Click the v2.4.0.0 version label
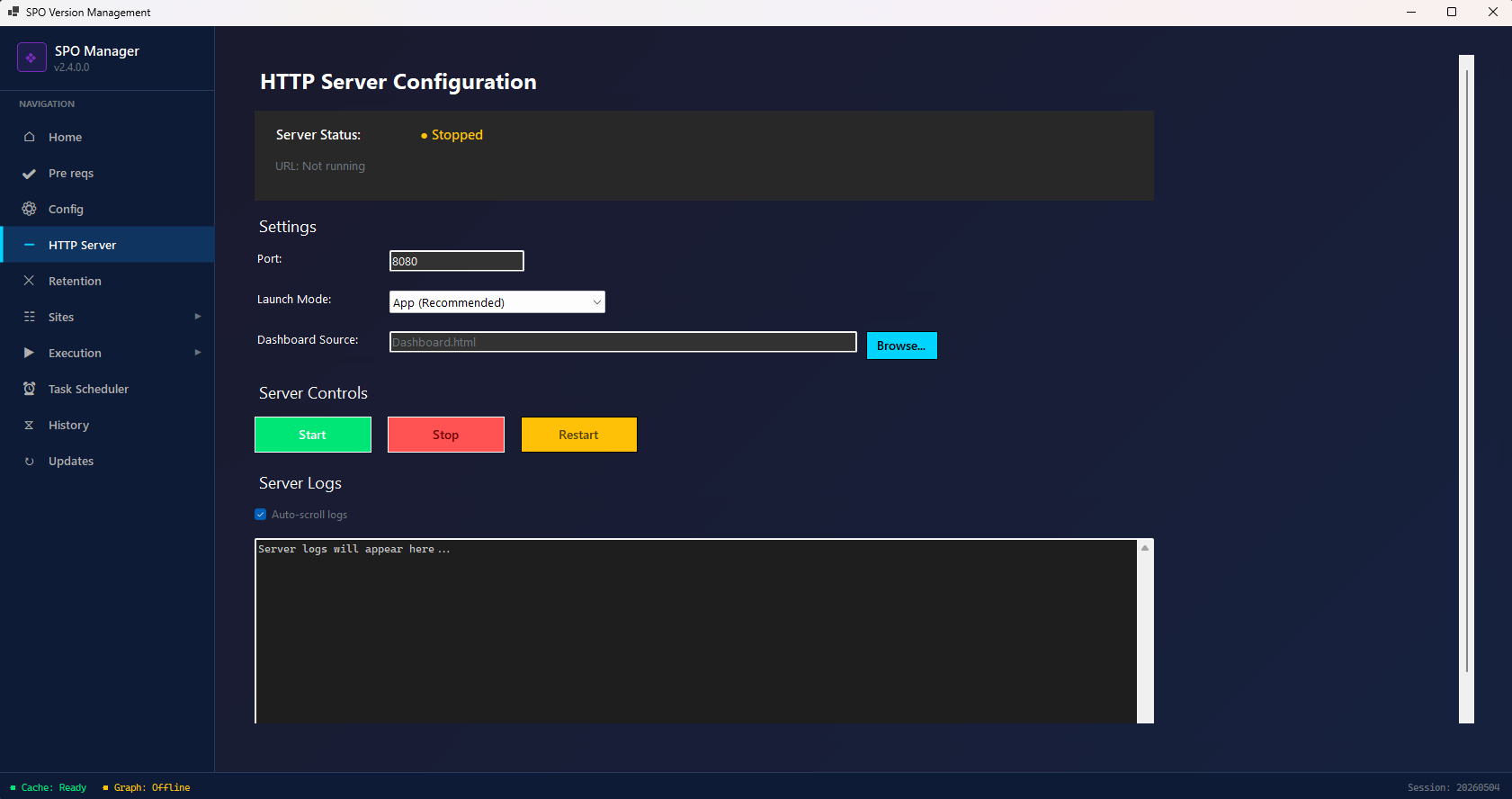The width and height of the screenshot is (1512, 799). [x=72, y=67]
